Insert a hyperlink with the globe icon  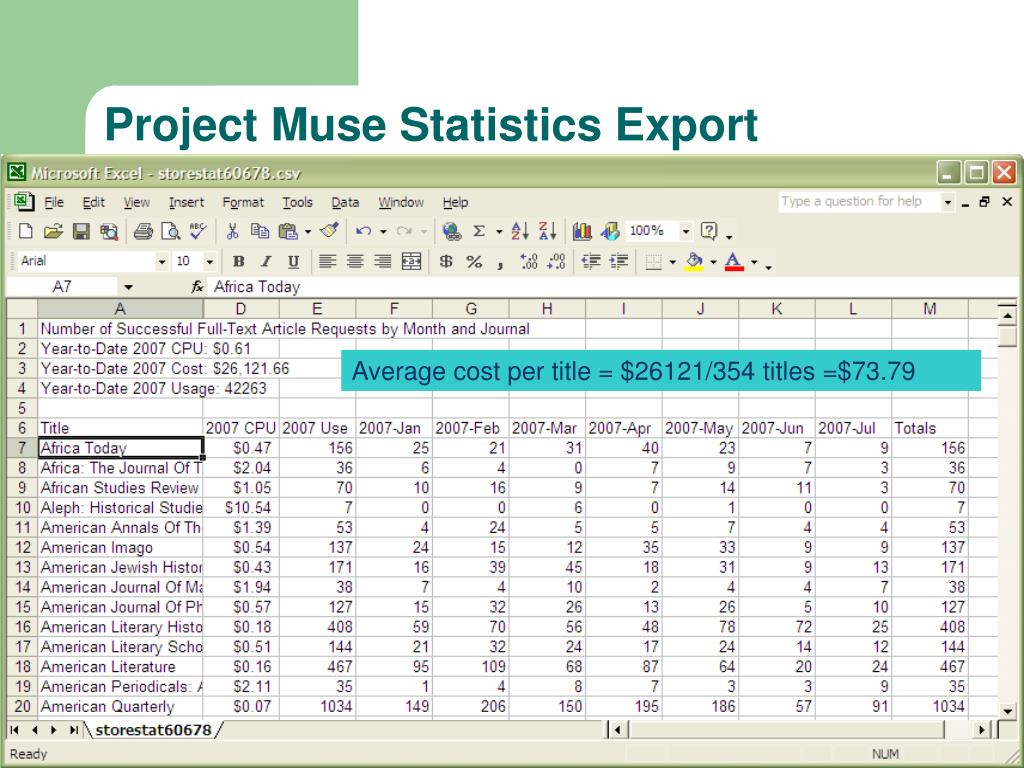coord(451,231)
